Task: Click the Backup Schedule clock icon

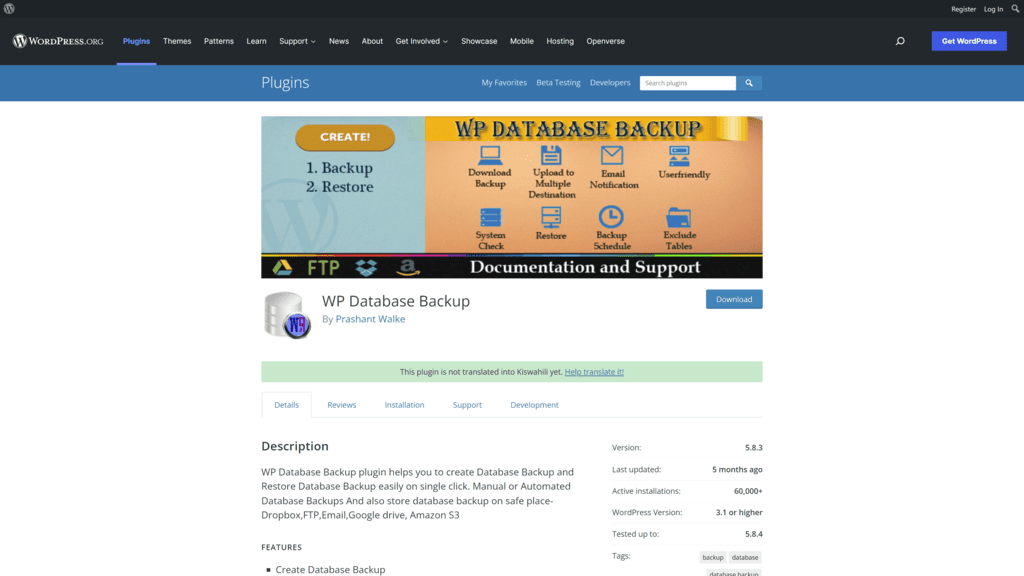Action: [x=611, y=216]
